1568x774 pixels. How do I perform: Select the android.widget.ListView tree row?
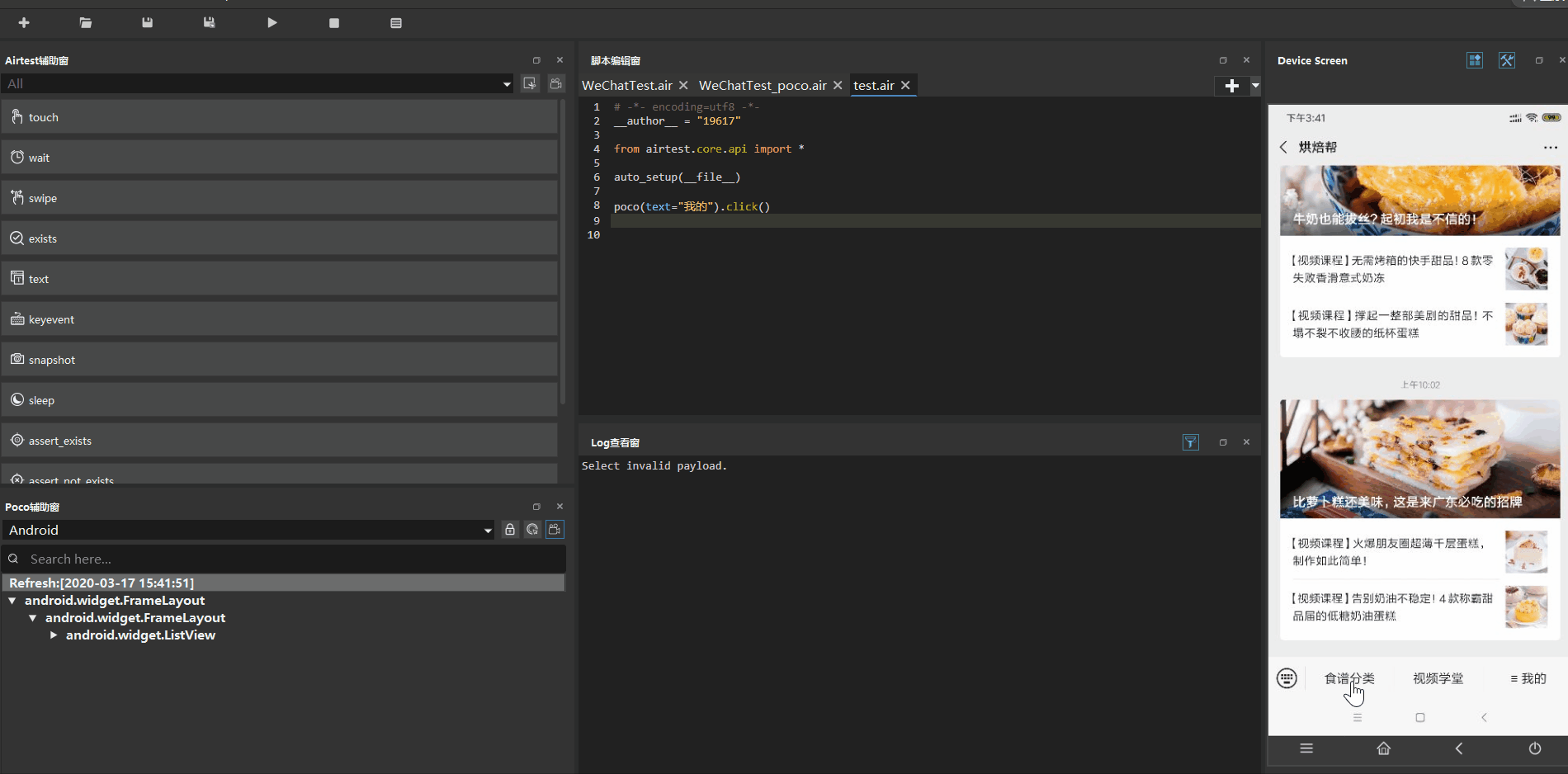[140, 635]
